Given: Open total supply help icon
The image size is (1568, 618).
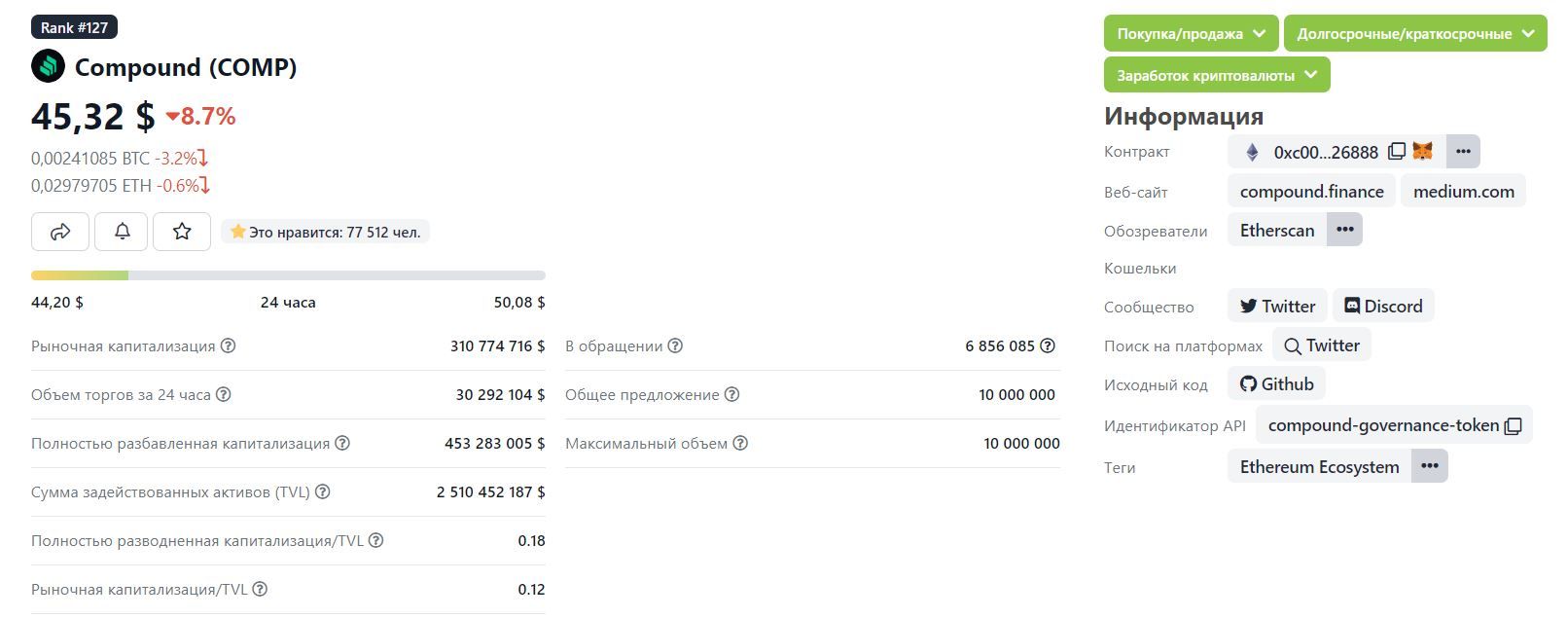Looking at the screenshot, I should 732,394.
